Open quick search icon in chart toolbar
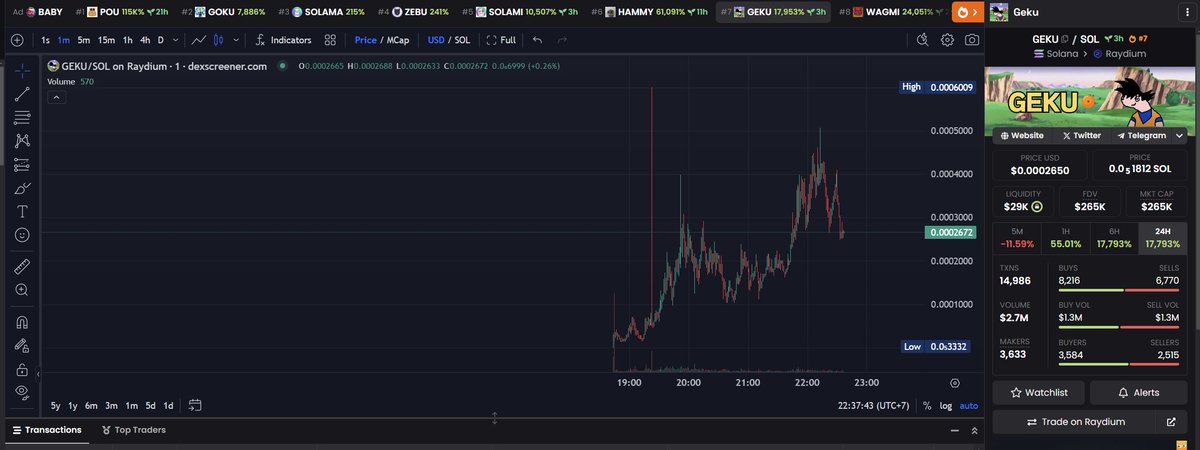The height and width of the screenshot is (450, 1200). click(x=923, y=40)
